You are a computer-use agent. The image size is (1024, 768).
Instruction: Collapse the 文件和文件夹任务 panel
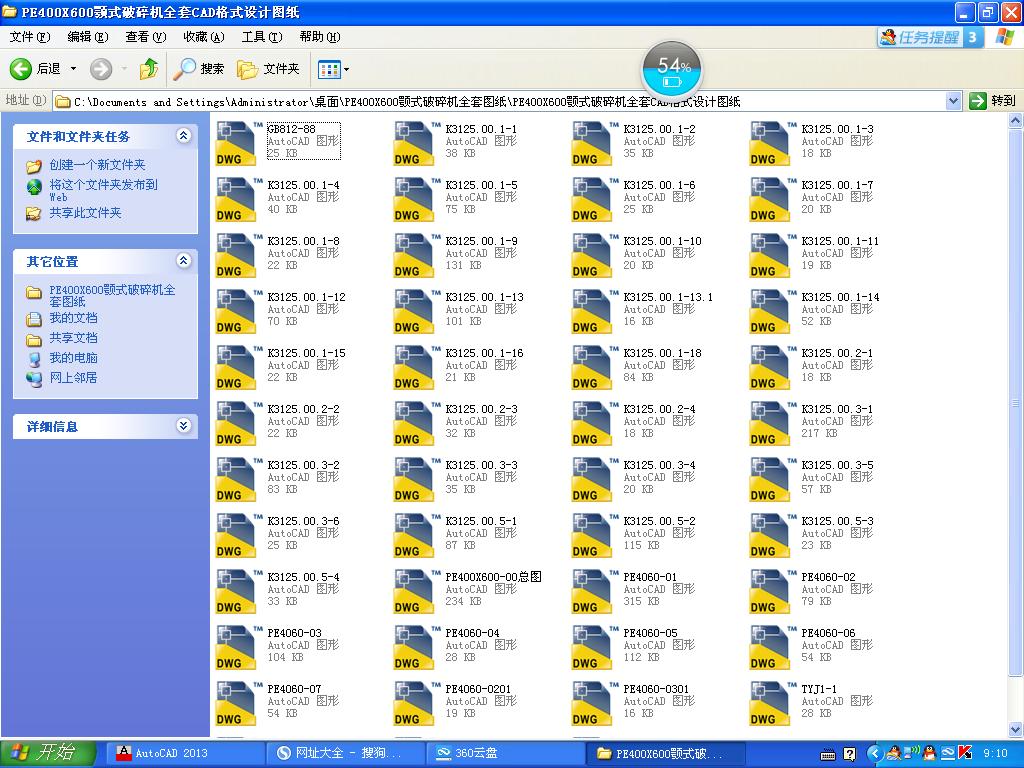coord(184,135)
